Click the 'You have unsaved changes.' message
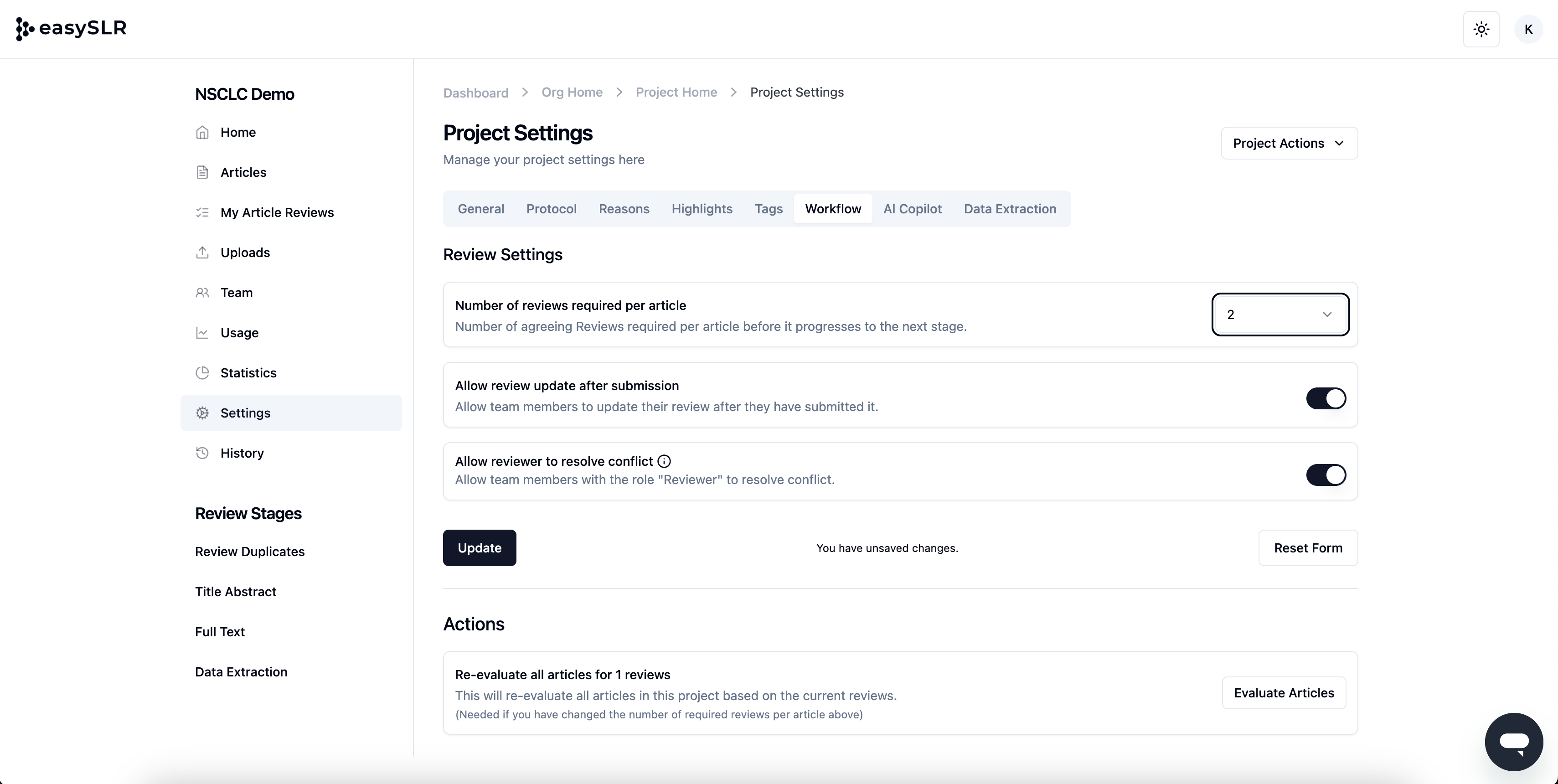The image size is (1558, 784). pos(887,548)
